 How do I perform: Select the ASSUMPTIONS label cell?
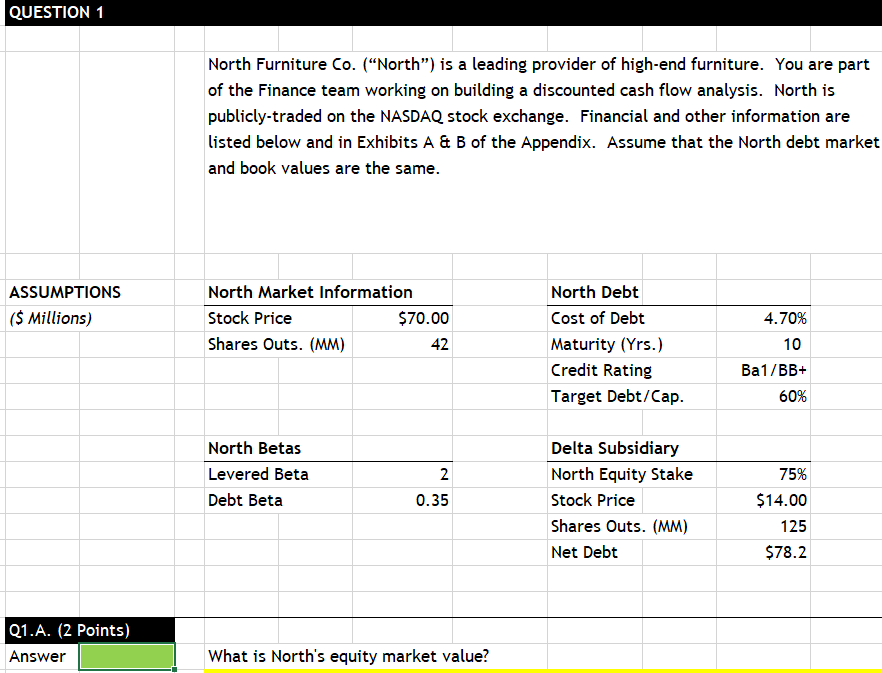point(65,292)
